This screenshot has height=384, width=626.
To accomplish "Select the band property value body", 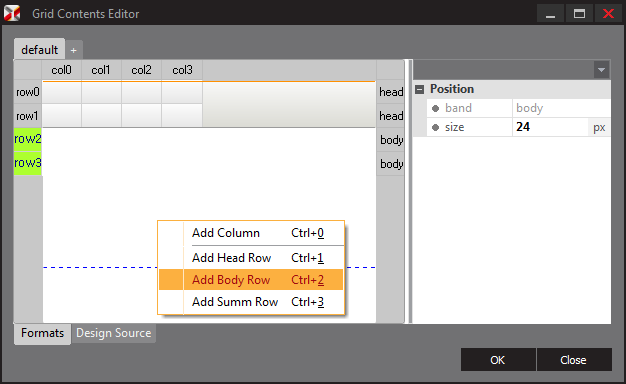I will (x=561, y=108).
